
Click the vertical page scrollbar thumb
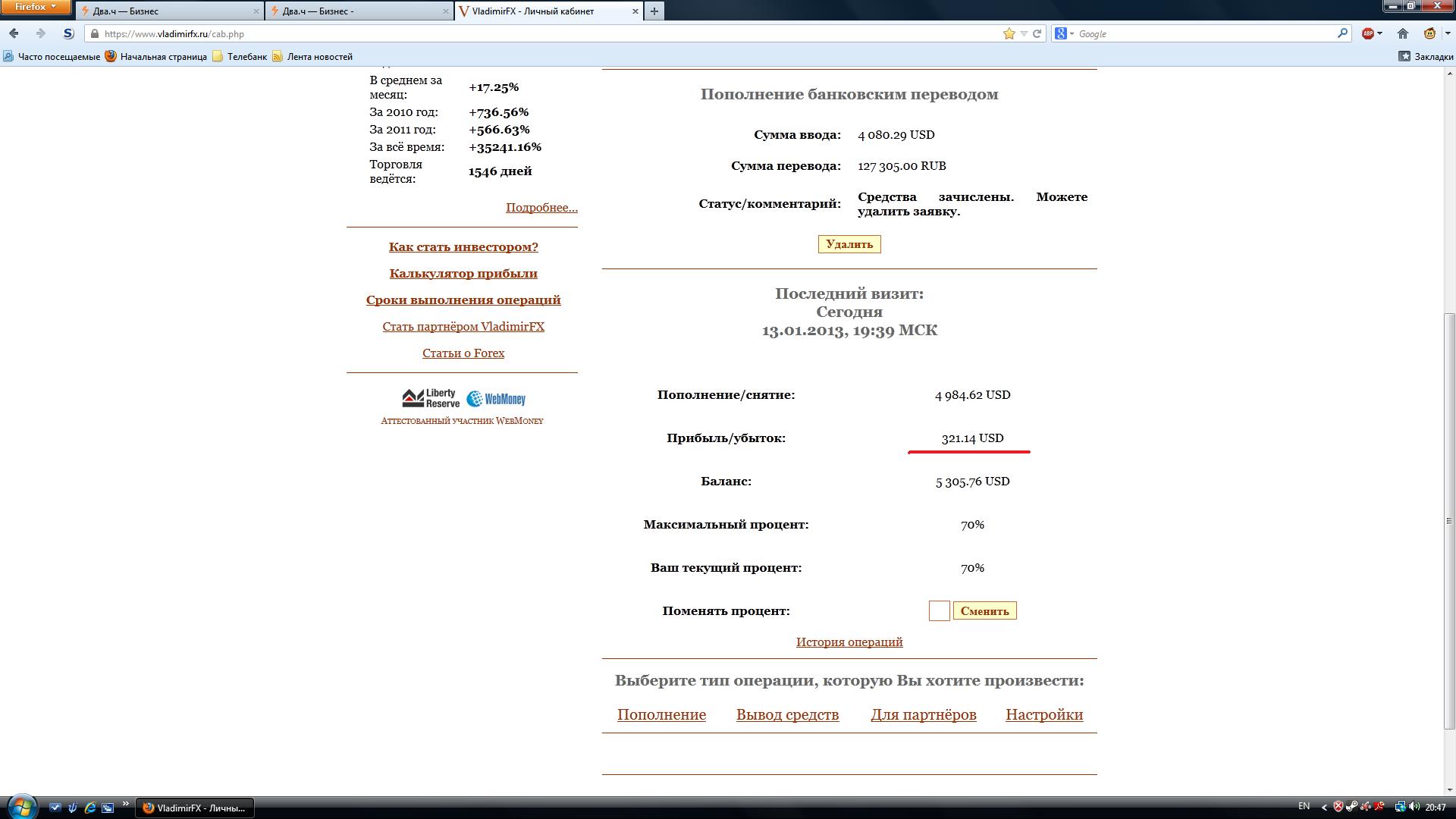(x=1449, y=520)
